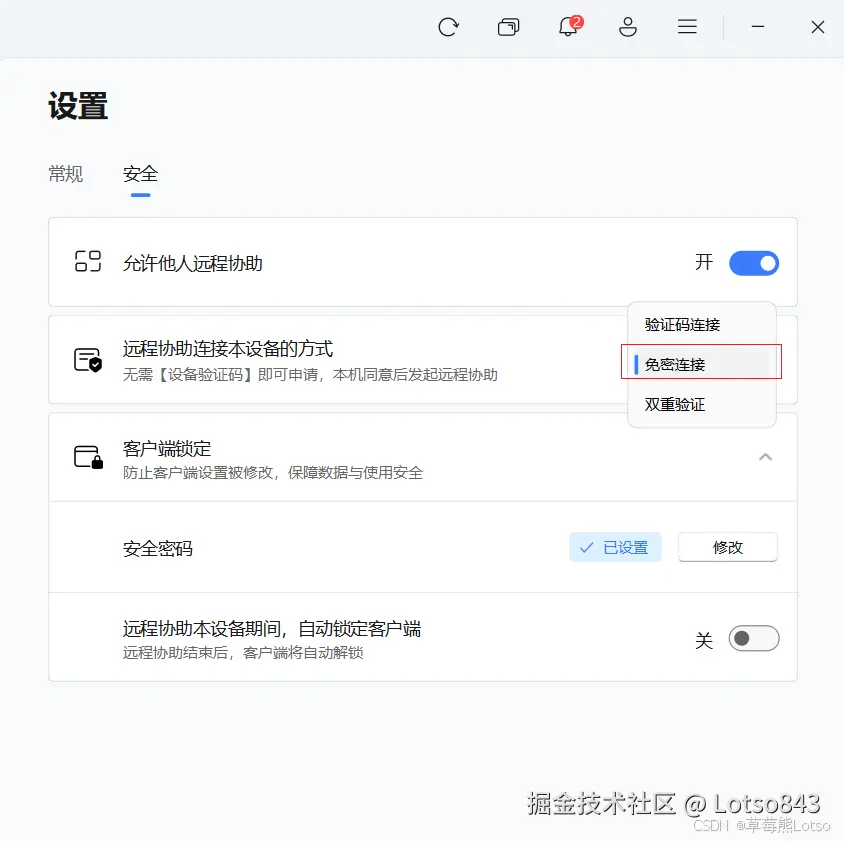844x841 pixels.
Task: Open the hamburger menu
Action: (687, 27)
